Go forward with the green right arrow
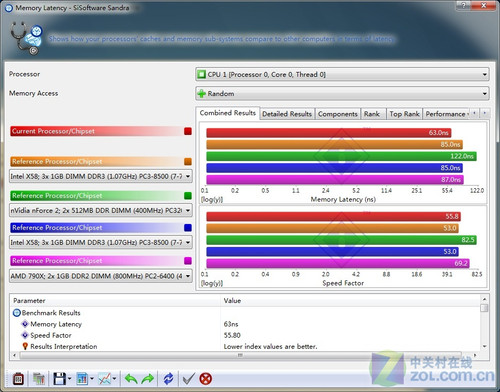Screen dimensions: 500x392 click(148, 379)
